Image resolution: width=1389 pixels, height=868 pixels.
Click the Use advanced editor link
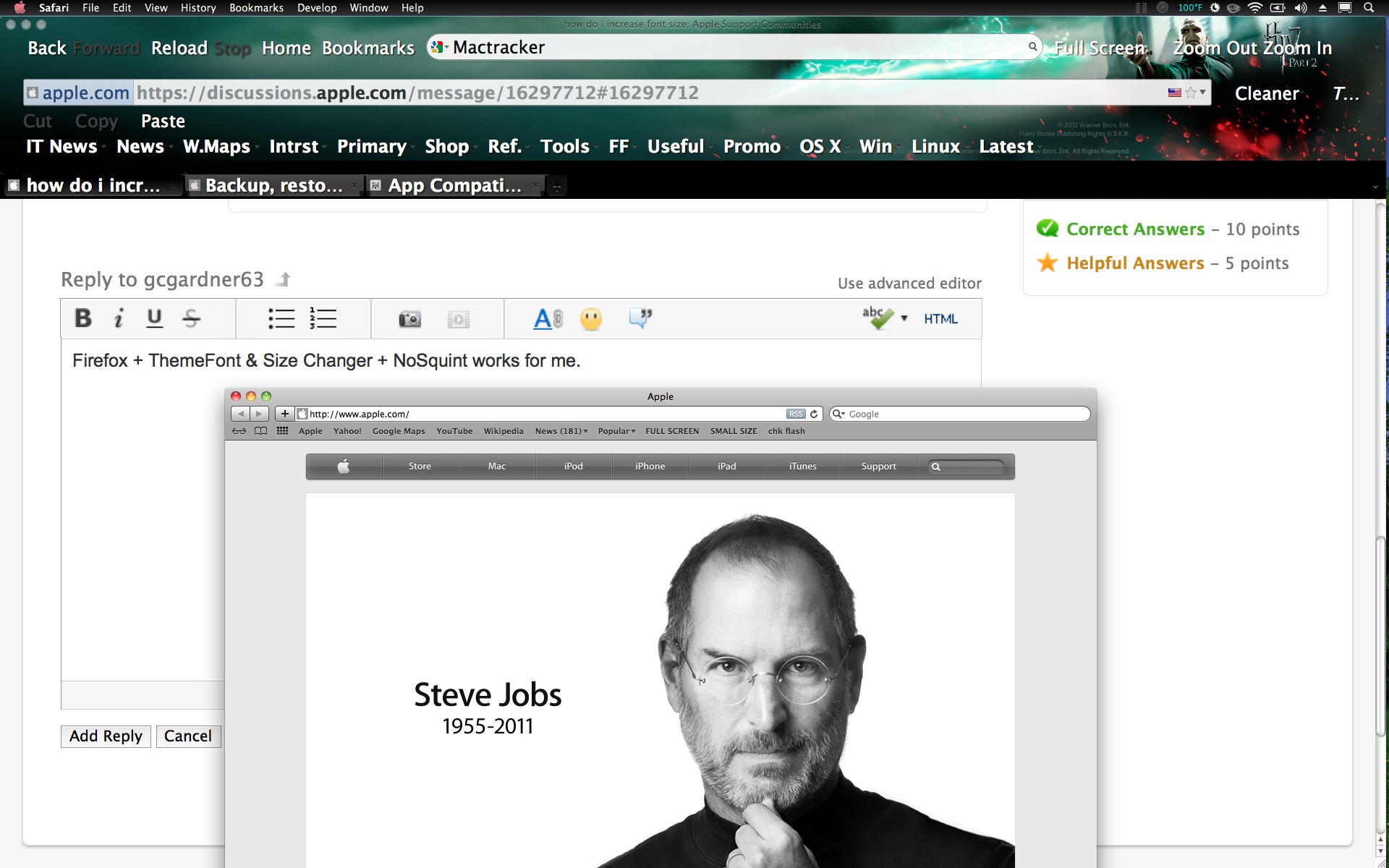click(x=909, y=284)
